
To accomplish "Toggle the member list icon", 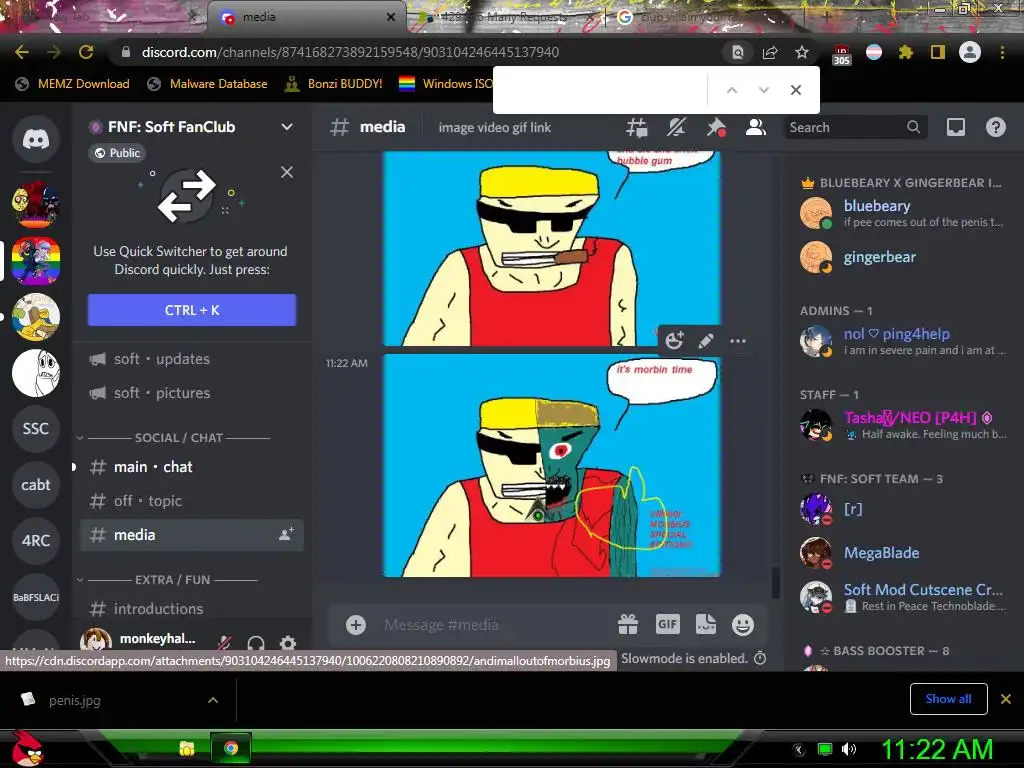I will point(756,127).
